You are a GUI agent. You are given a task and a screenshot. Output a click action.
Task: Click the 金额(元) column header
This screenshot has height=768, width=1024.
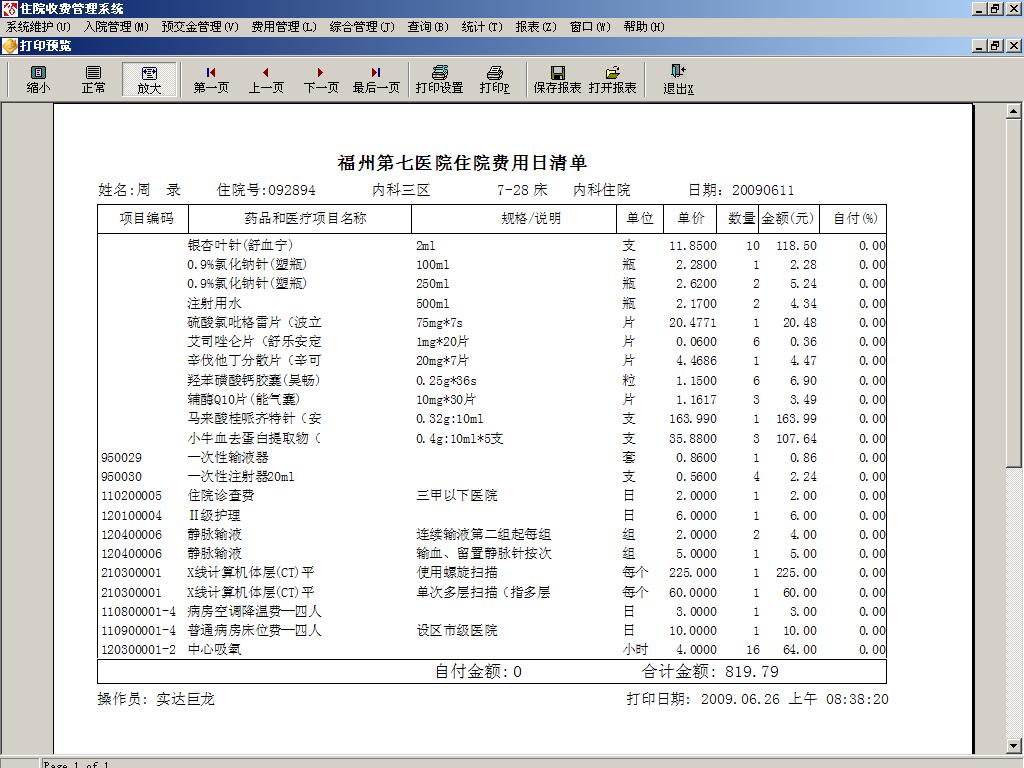(x=788, y=218)
